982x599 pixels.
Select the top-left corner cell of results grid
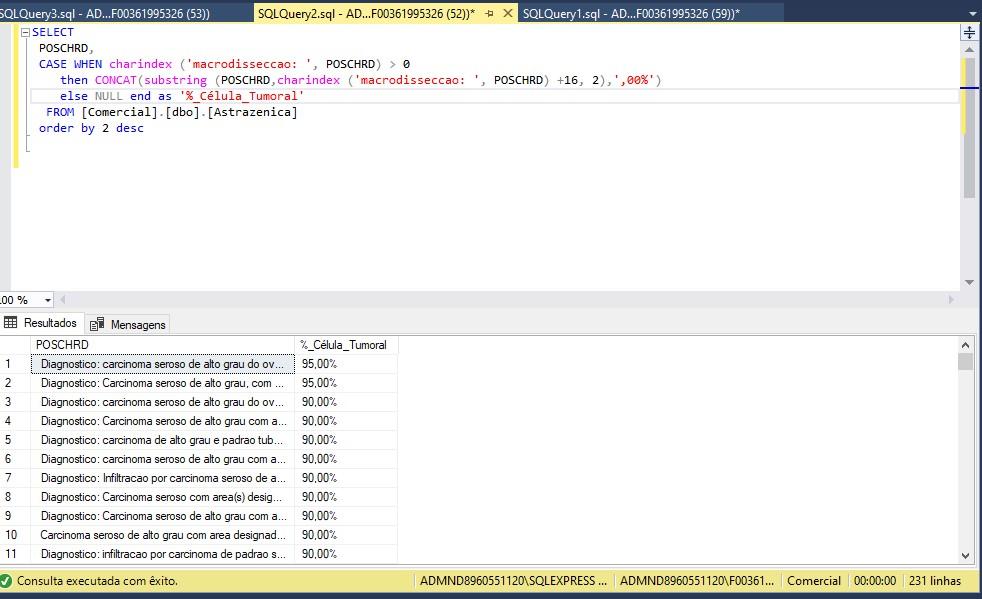pyautogui.click(x=15, y=345)
